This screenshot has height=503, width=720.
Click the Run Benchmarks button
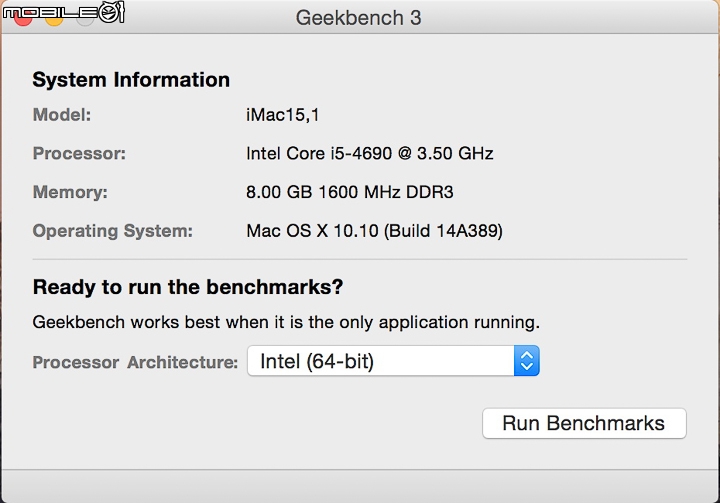584,423
